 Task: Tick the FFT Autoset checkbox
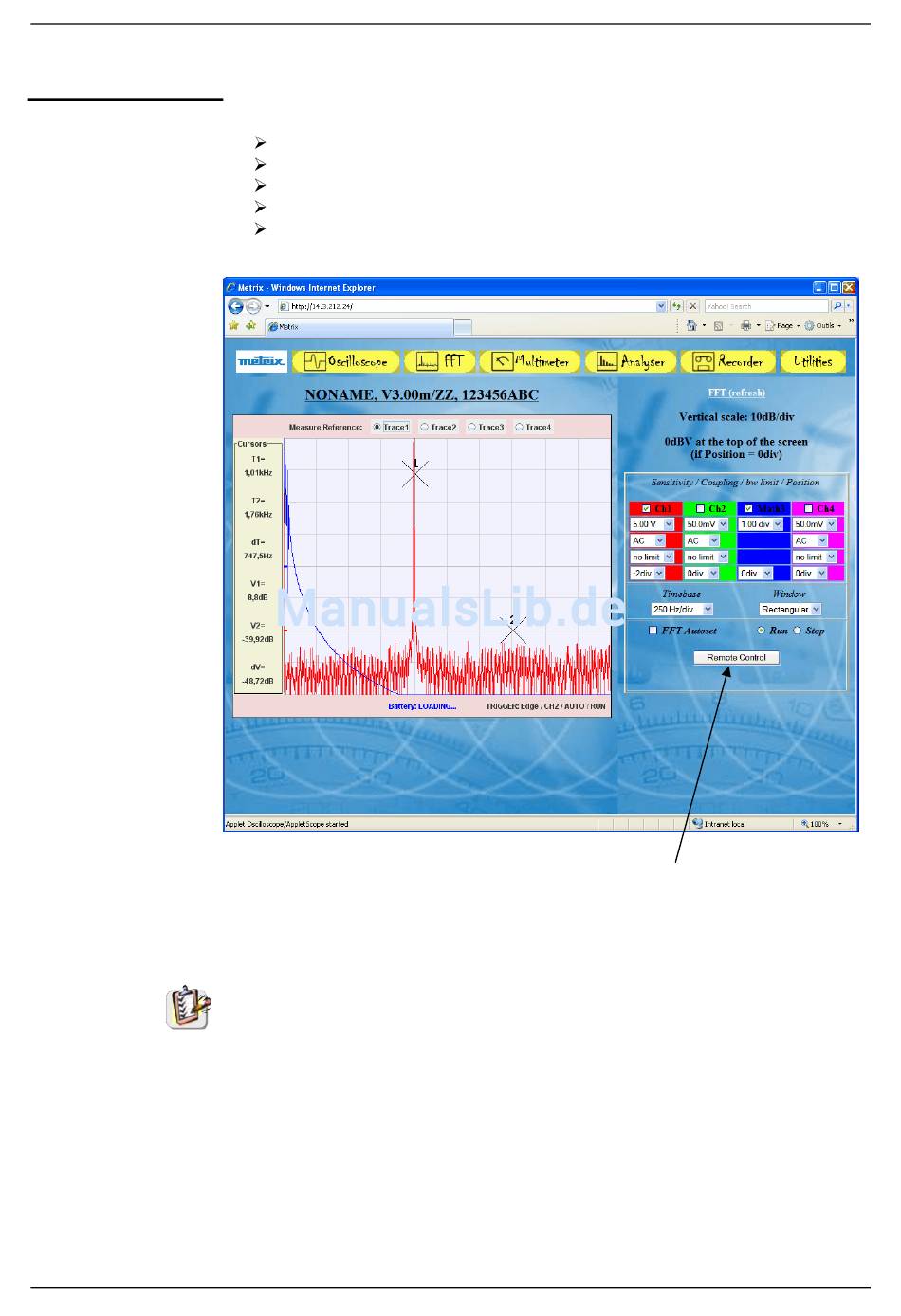(653, 631)
